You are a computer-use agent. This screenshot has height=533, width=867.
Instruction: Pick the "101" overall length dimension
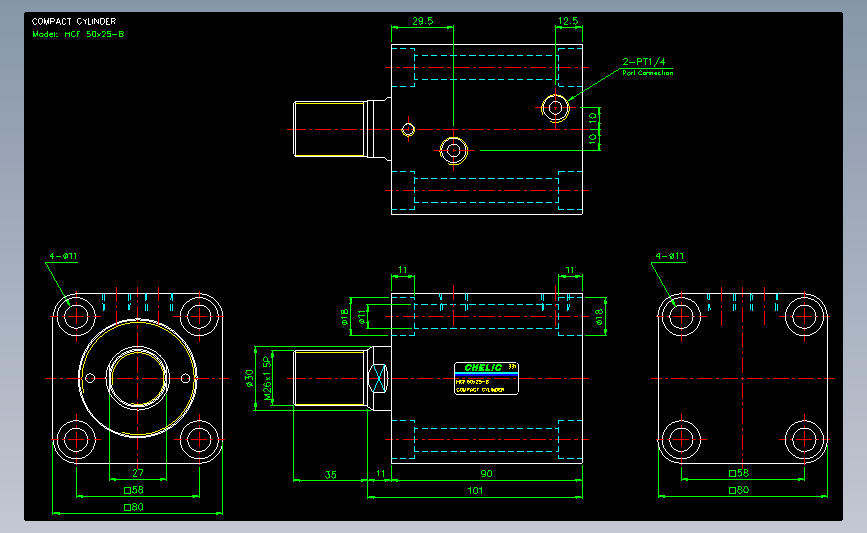pos(475,490)
